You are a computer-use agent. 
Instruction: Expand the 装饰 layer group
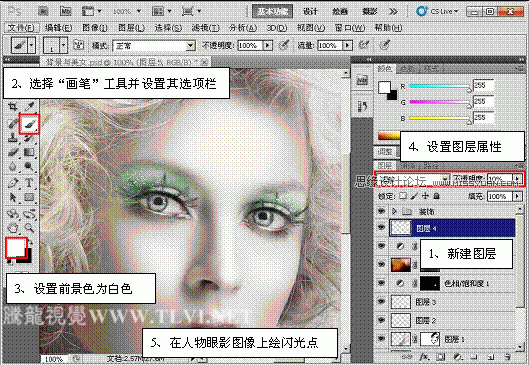coord(394,212)
